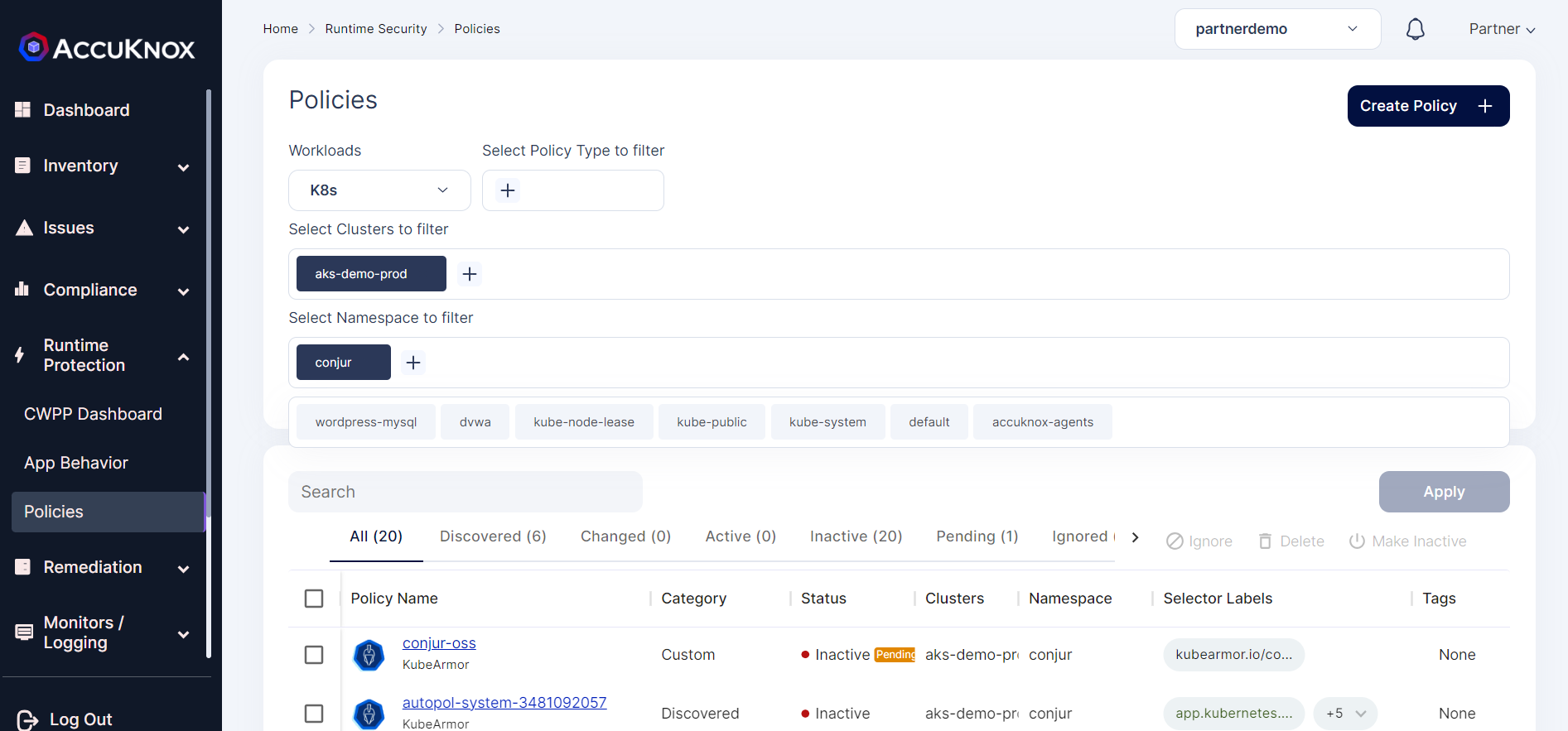Add another namespace filter with plus icon
The width and height of the screenshot is (1568, 731).
click(413, 363)
